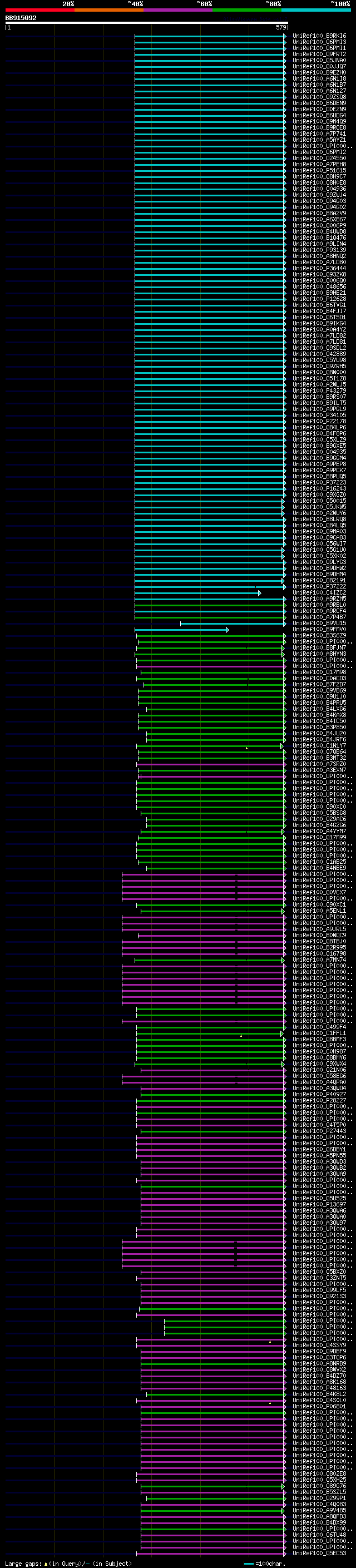Click the cyan segment of the identity legend

pos(317,10)
